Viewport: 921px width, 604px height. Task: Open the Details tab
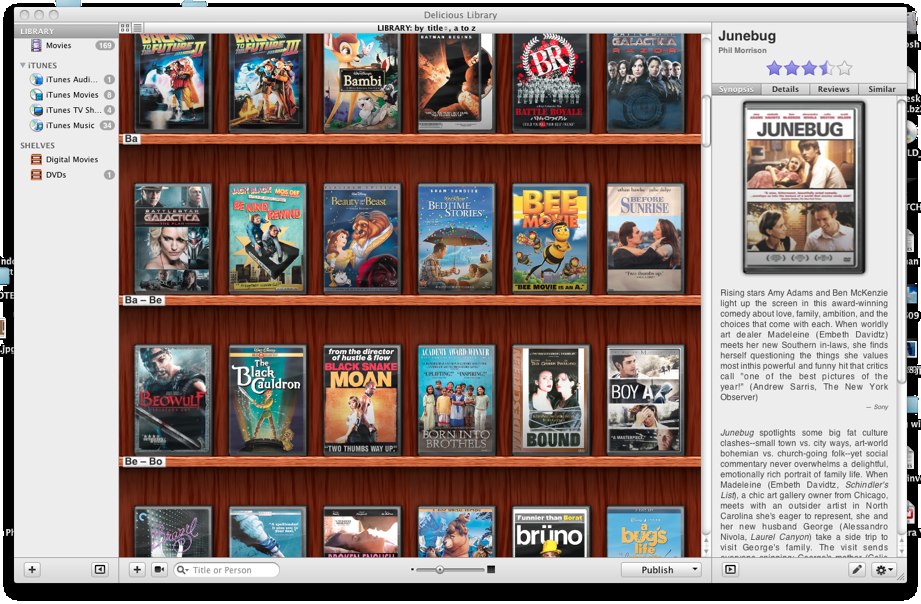(785, 89)
